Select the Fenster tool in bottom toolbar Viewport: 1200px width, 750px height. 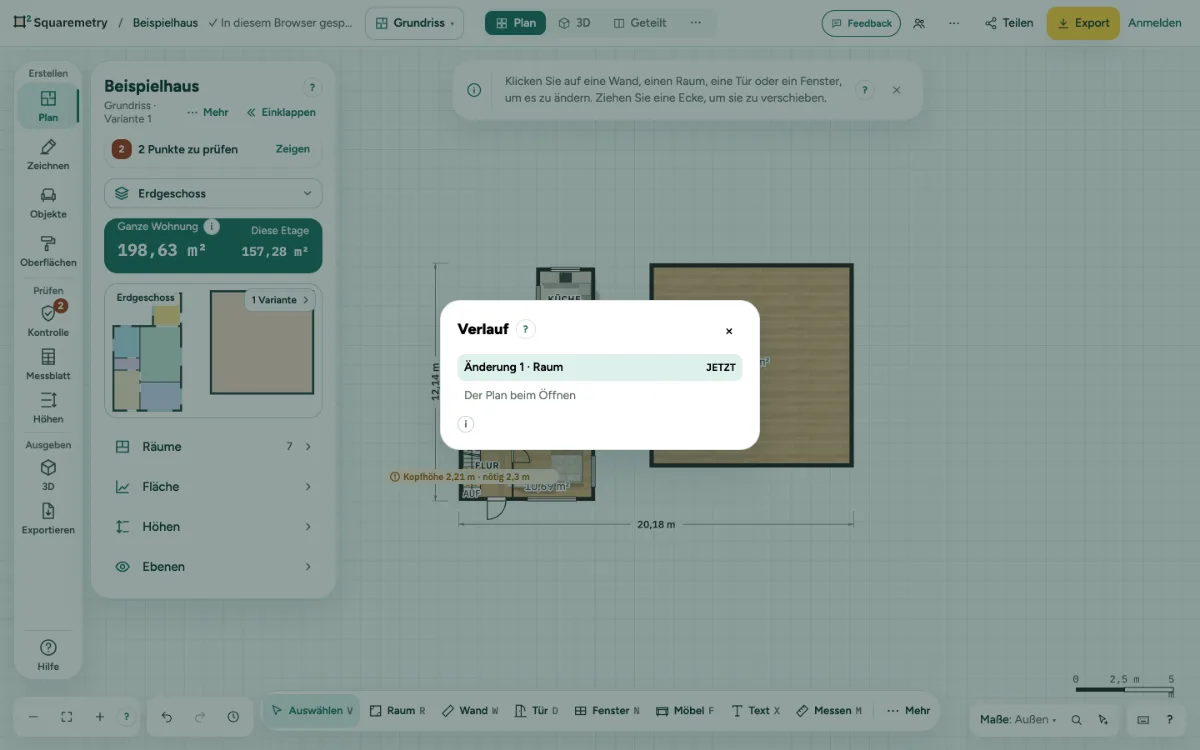pyautogui.click(x=607, y=711)
